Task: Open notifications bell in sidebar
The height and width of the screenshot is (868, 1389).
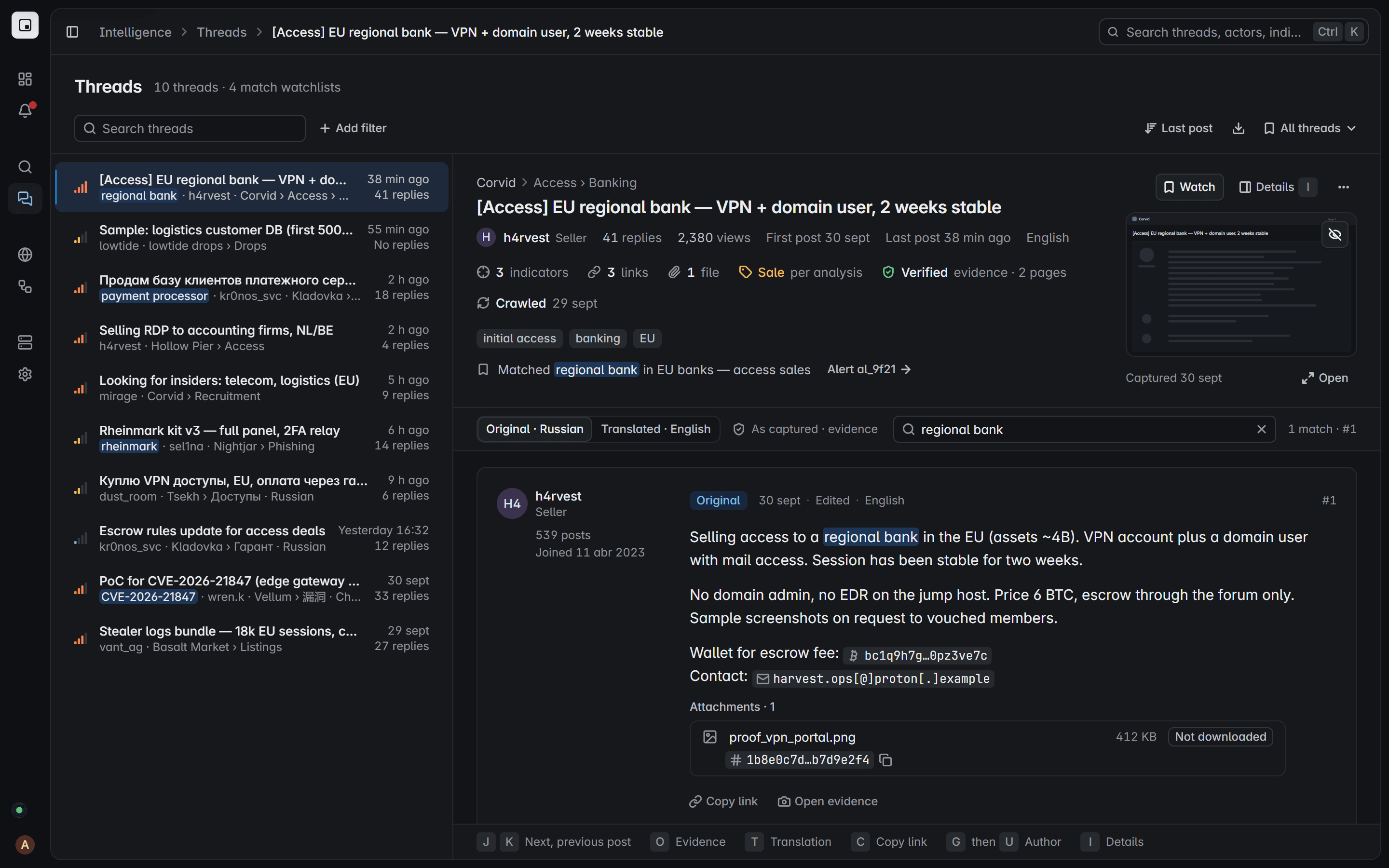Action: [x=25, y=110]
